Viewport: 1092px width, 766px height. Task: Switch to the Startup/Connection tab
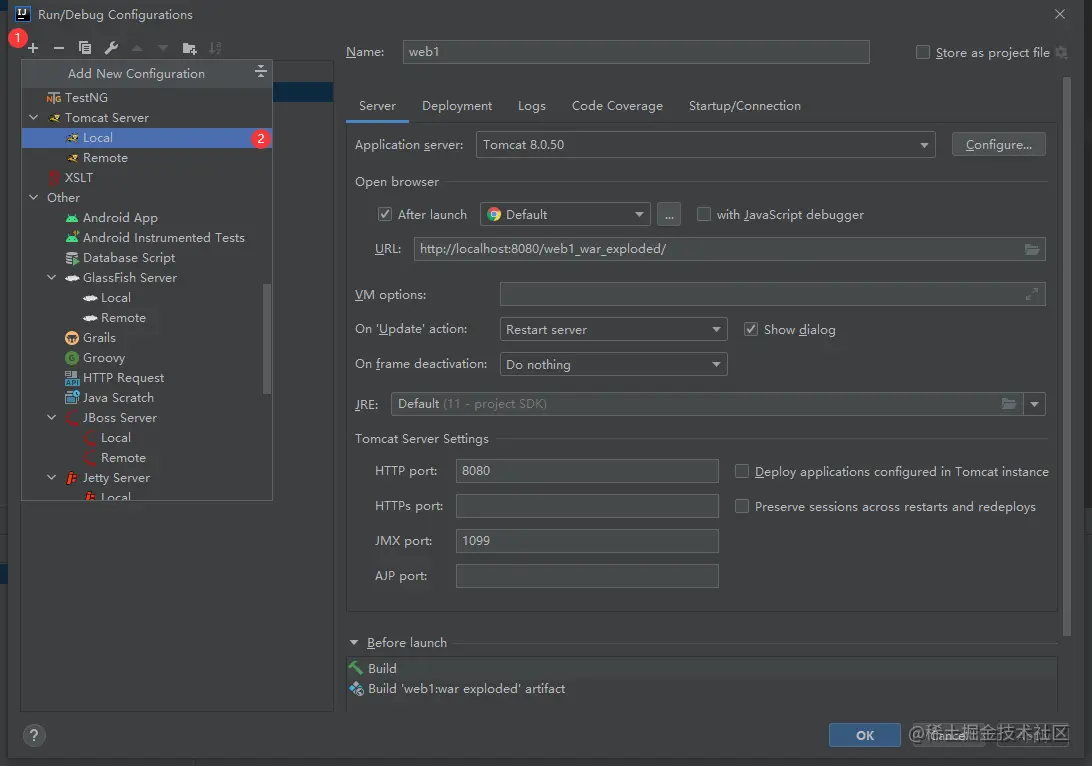pos(744,106)
